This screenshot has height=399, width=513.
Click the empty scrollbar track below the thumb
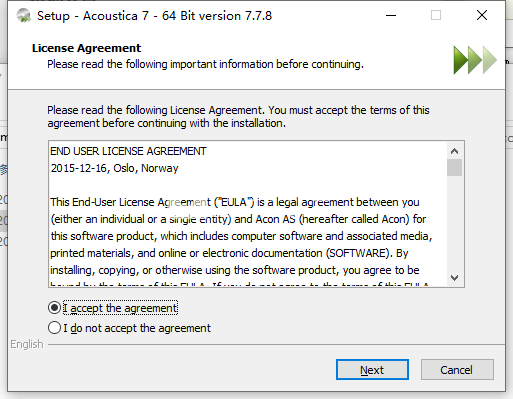[454, 222]
